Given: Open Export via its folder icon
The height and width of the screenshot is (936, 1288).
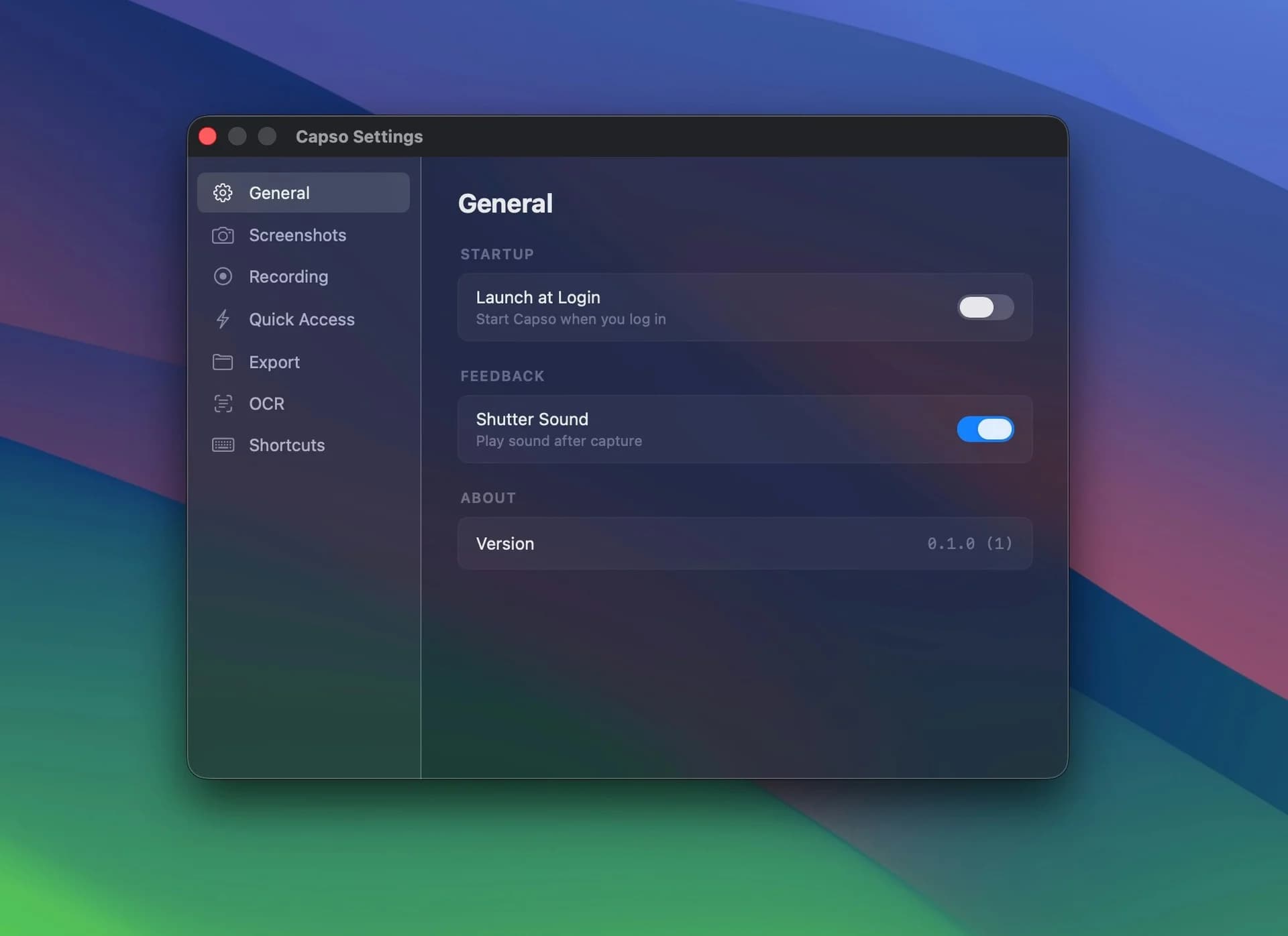Looking at the screenshot, I should click(x=222, y=362).
